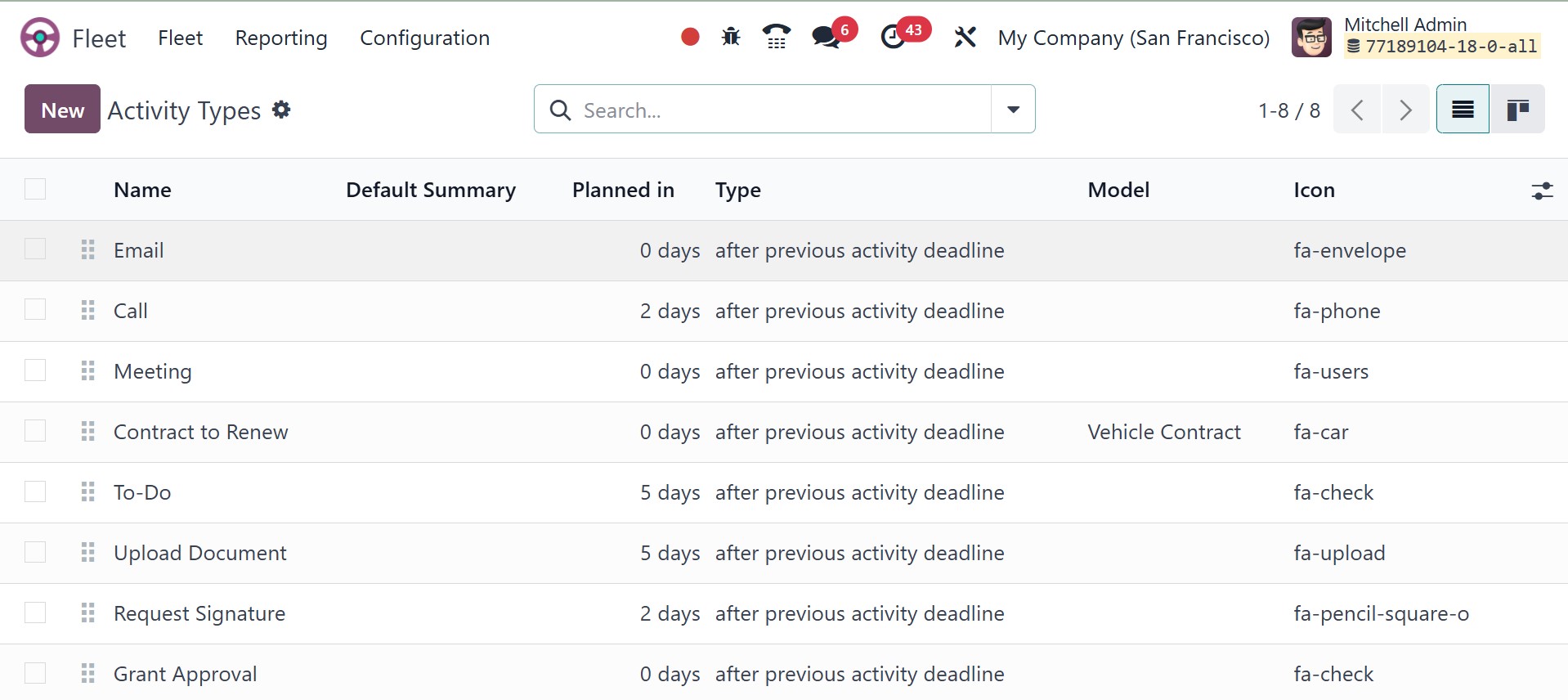Click the Fleet app steering wheel logo

pyautogui.click(x=40, y=38)
